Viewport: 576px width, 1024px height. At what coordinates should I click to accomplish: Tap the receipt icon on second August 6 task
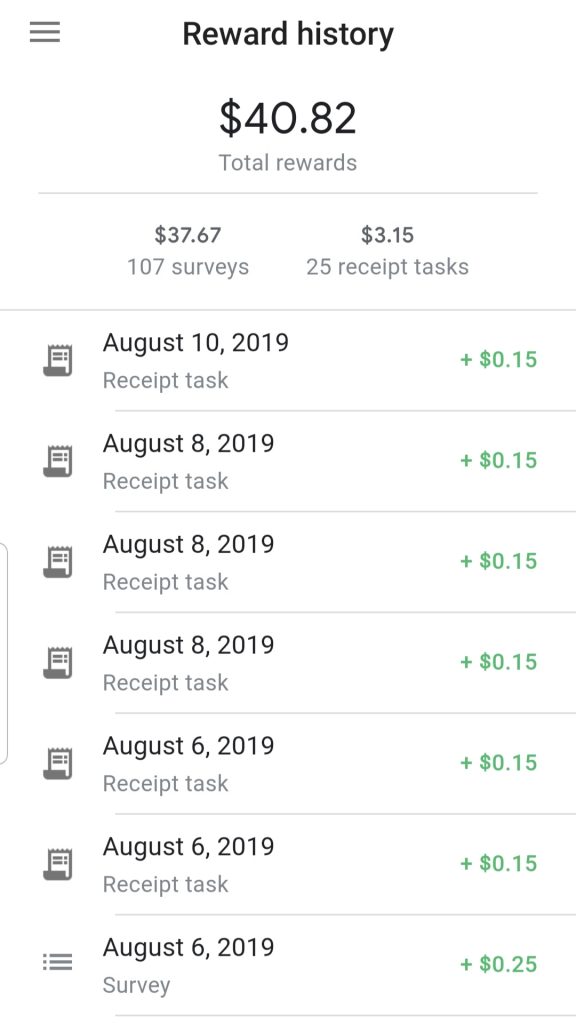[58, 863]
